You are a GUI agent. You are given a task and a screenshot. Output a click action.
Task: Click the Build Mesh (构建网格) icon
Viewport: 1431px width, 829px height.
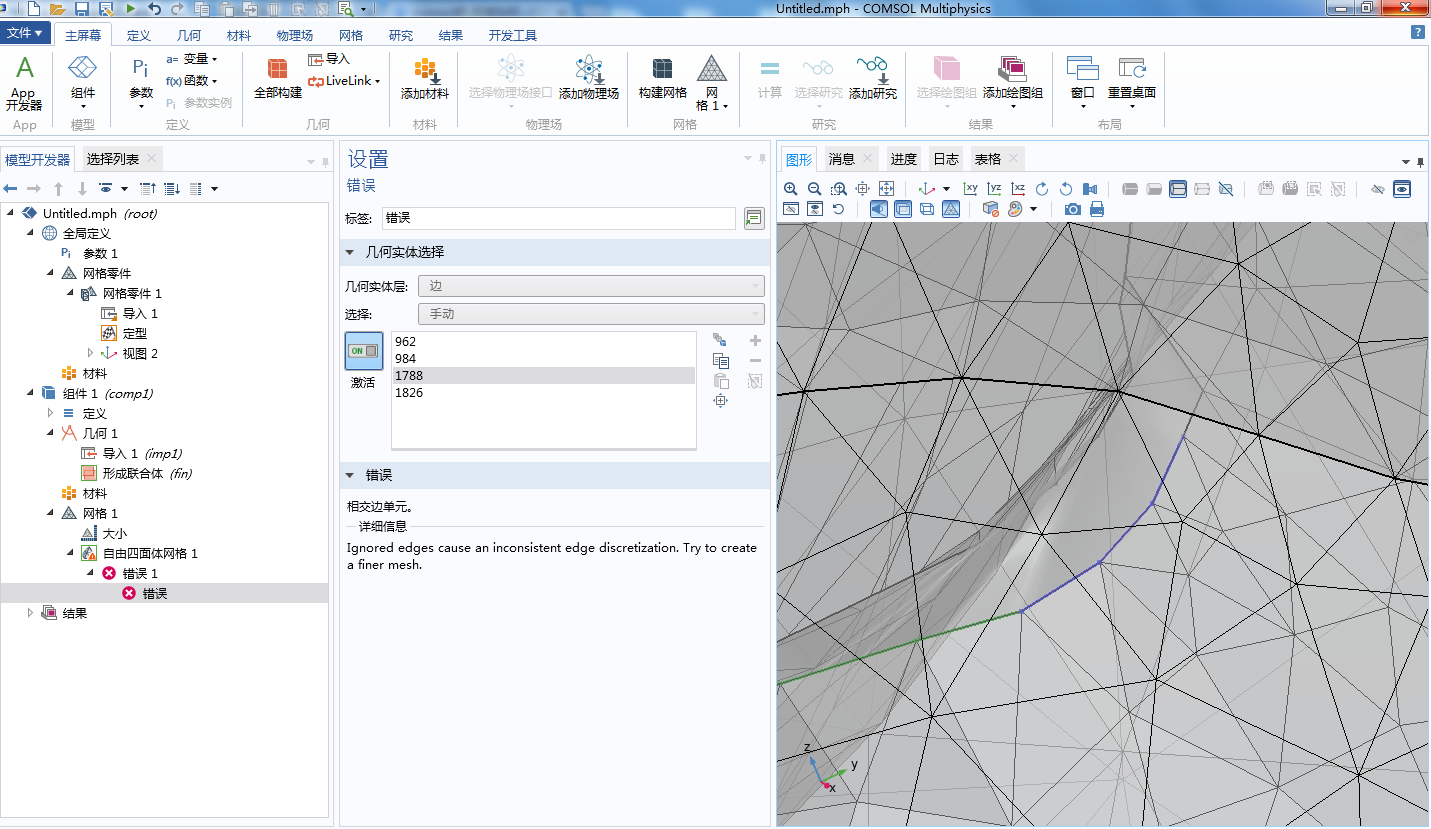(662, 78)
